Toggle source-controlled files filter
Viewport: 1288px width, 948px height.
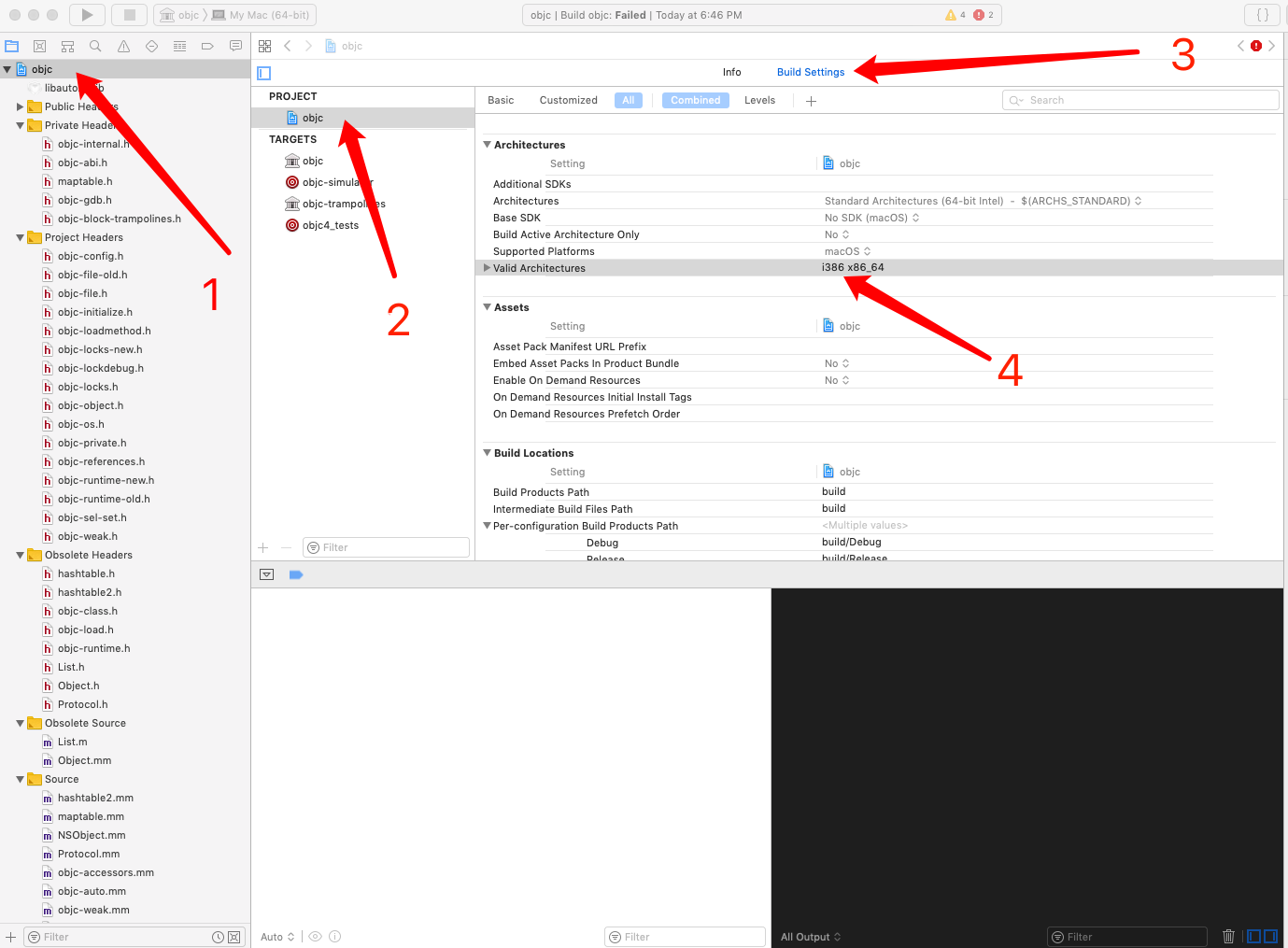click(x=234, y=937)
